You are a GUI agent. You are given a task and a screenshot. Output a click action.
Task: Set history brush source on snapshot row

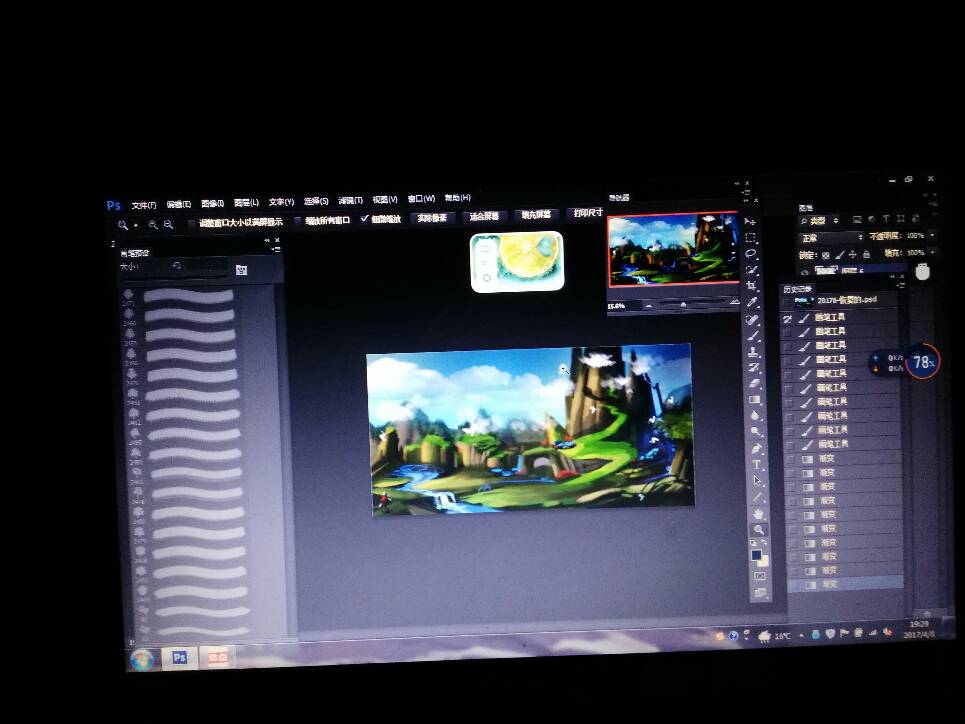(787, 302)
